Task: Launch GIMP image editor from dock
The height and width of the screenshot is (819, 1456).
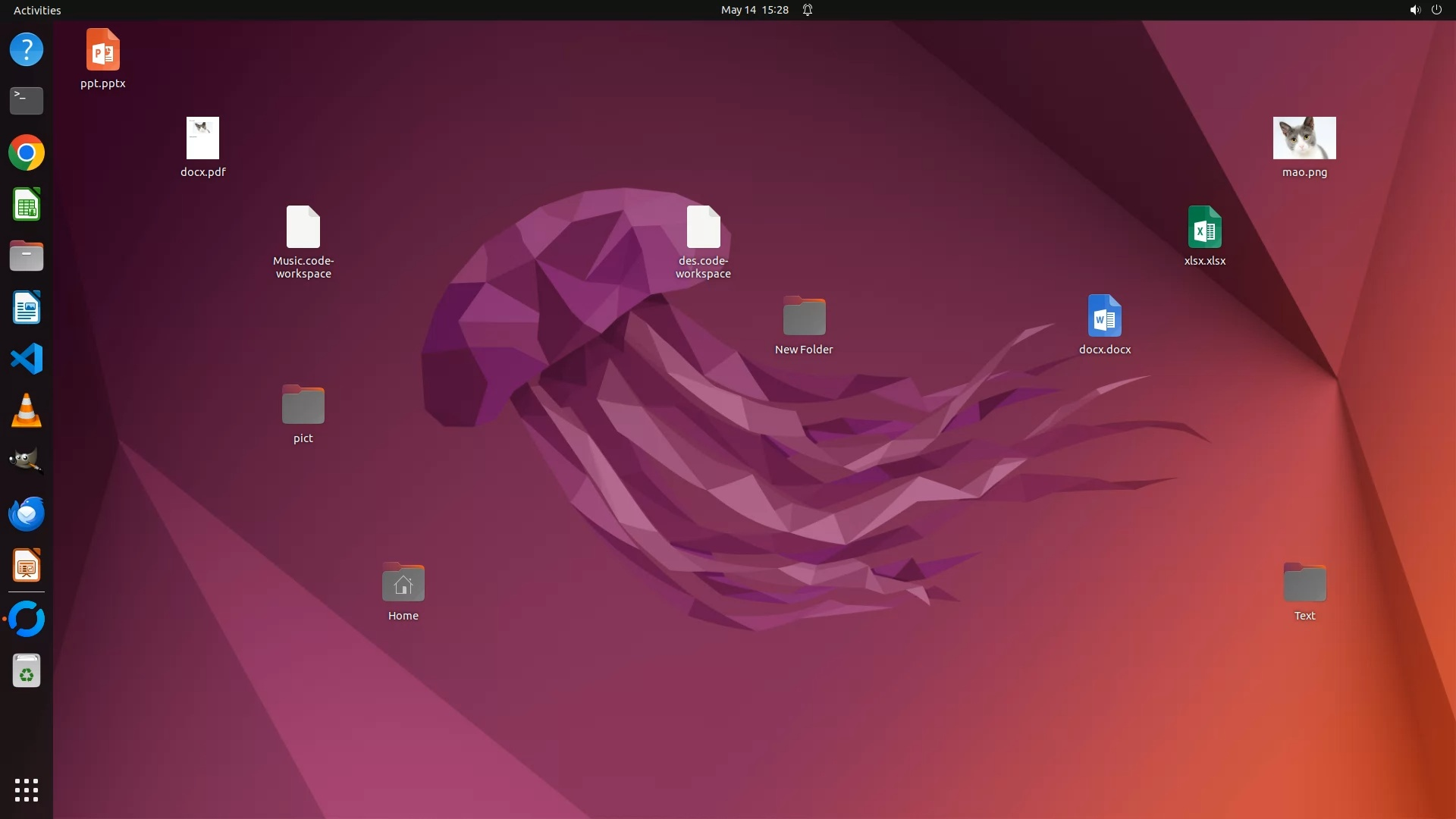Action: (x=27, y=461)
